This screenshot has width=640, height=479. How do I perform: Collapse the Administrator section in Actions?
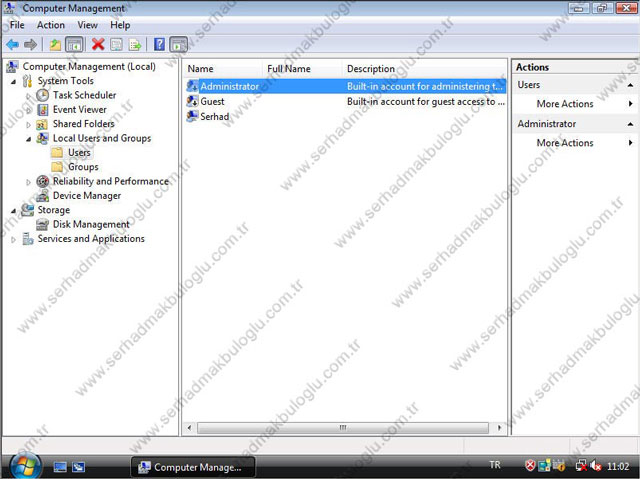click(630, 124)
